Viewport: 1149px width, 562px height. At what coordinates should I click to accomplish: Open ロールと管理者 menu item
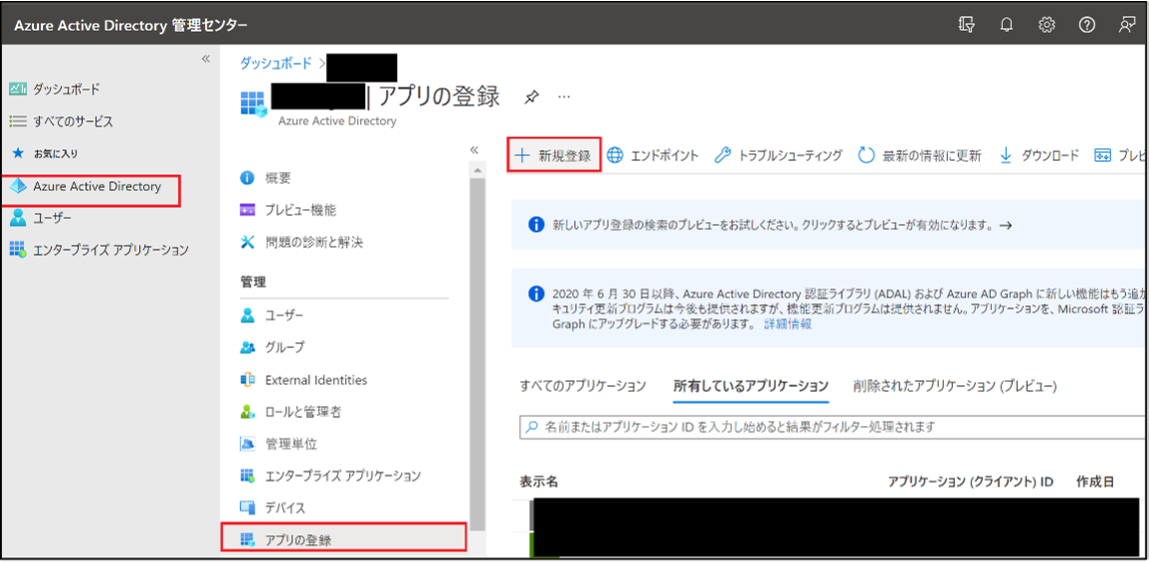coord(290,412)
